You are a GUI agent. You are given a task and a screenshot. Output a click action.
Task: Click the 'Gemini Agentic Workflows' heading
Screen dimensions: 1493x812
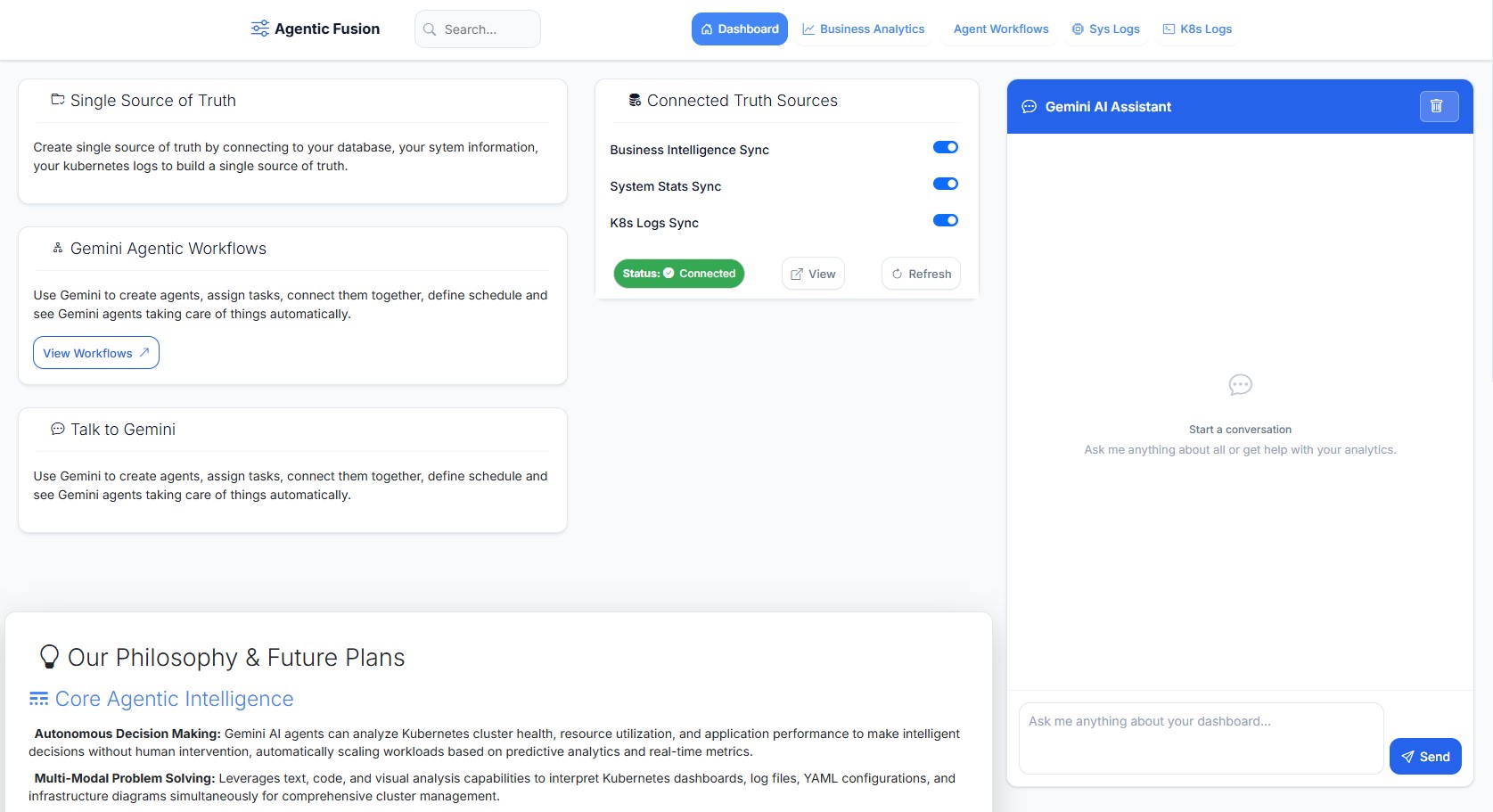click(x=168, y=249)
